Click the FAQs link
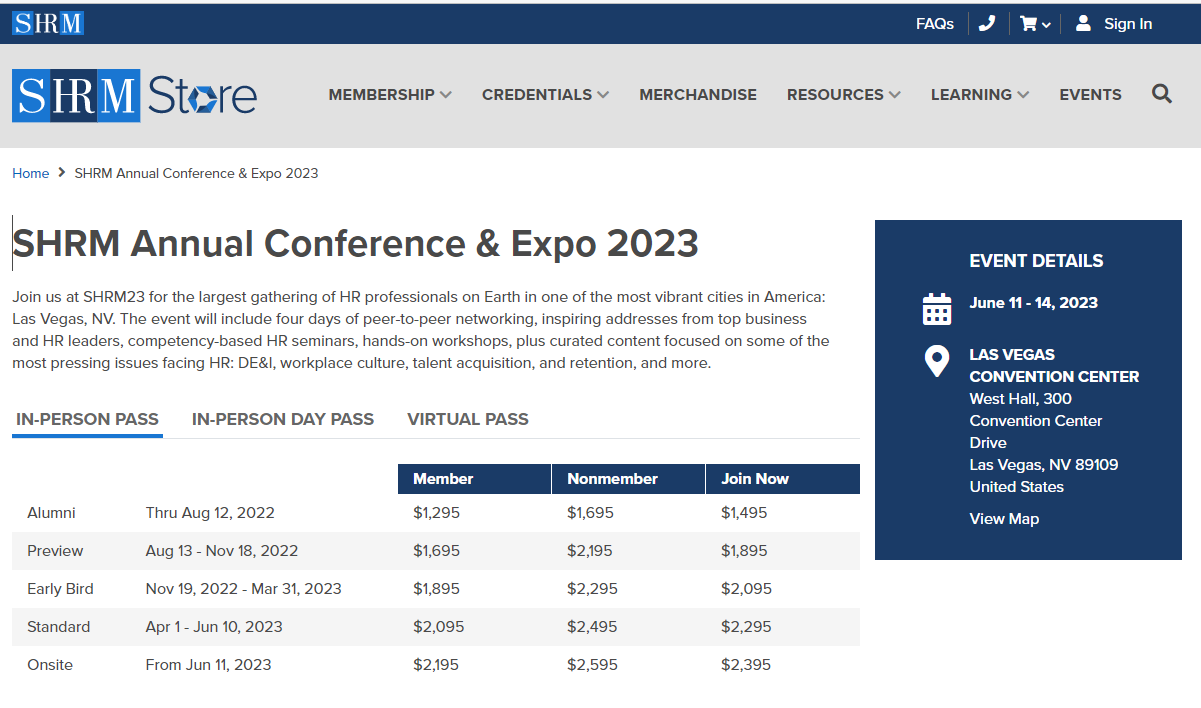1201x708 pixels. click(x=934, y=22)
